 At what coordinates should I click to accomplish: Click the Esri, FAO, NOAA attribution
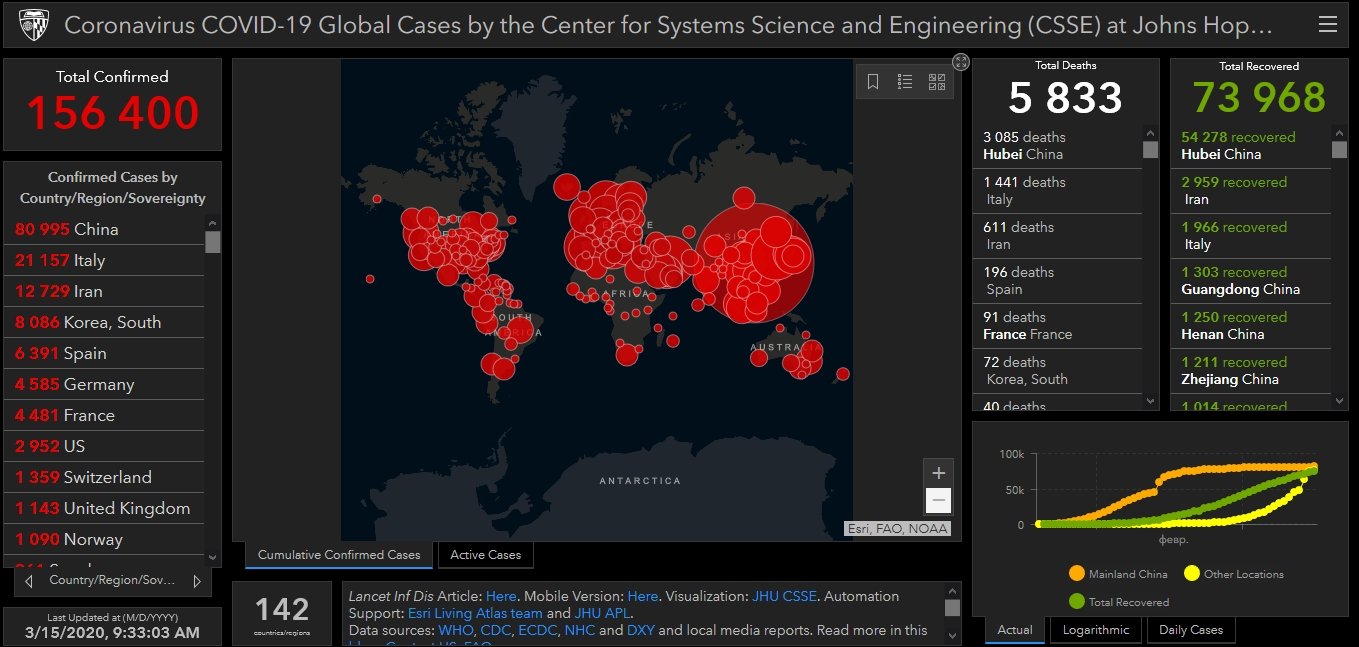tap(897, 529)
